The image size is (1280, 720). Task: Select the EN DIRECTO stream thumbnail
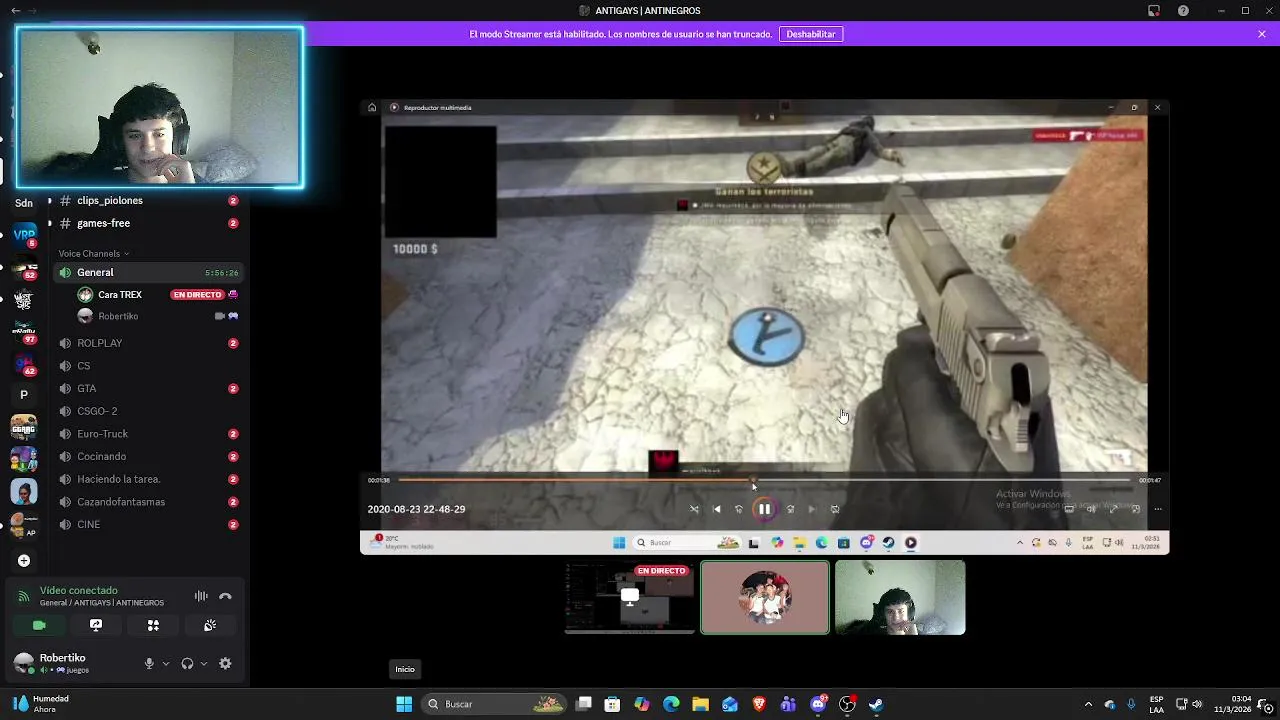pos(630,598)
